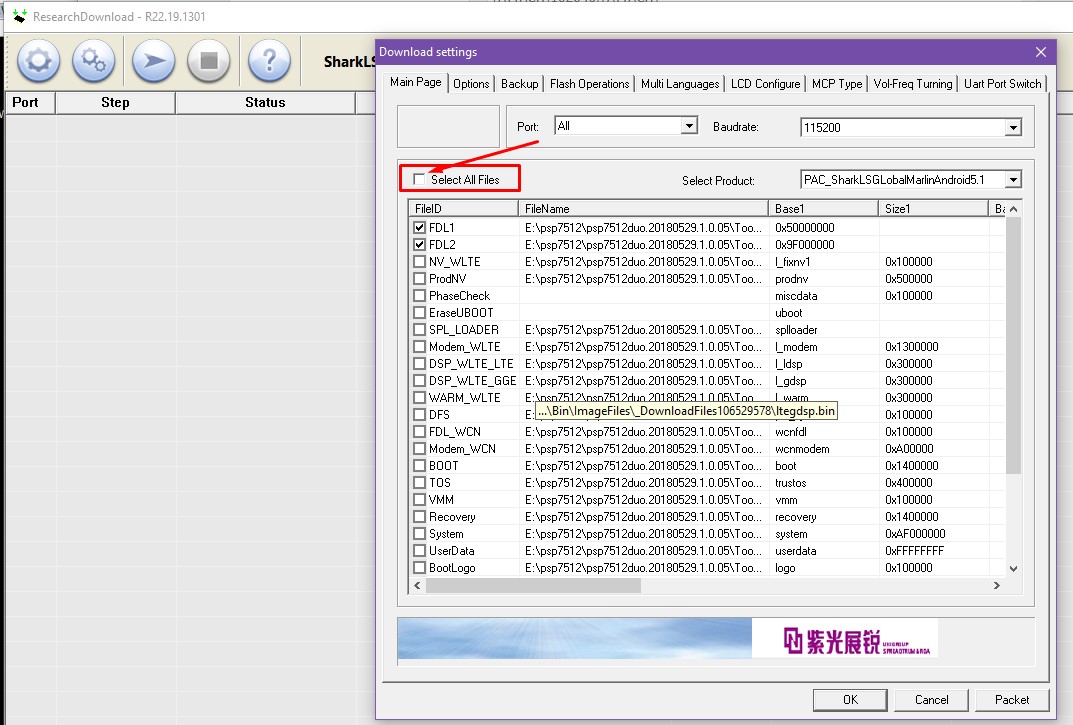Click the Packet button
1073x725 pixels.
[x=1012, y=699]
